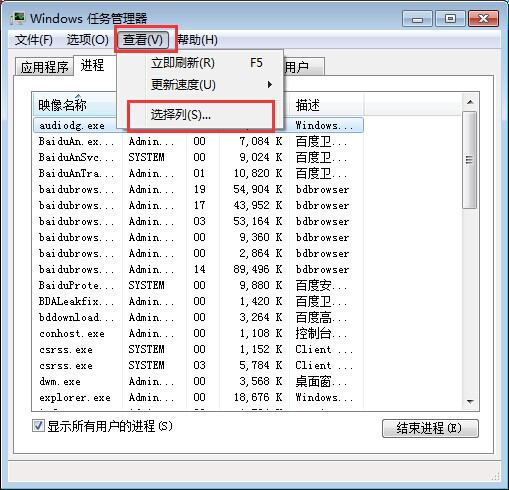Maximize the Task Manager window

click(x=450, y=19)
